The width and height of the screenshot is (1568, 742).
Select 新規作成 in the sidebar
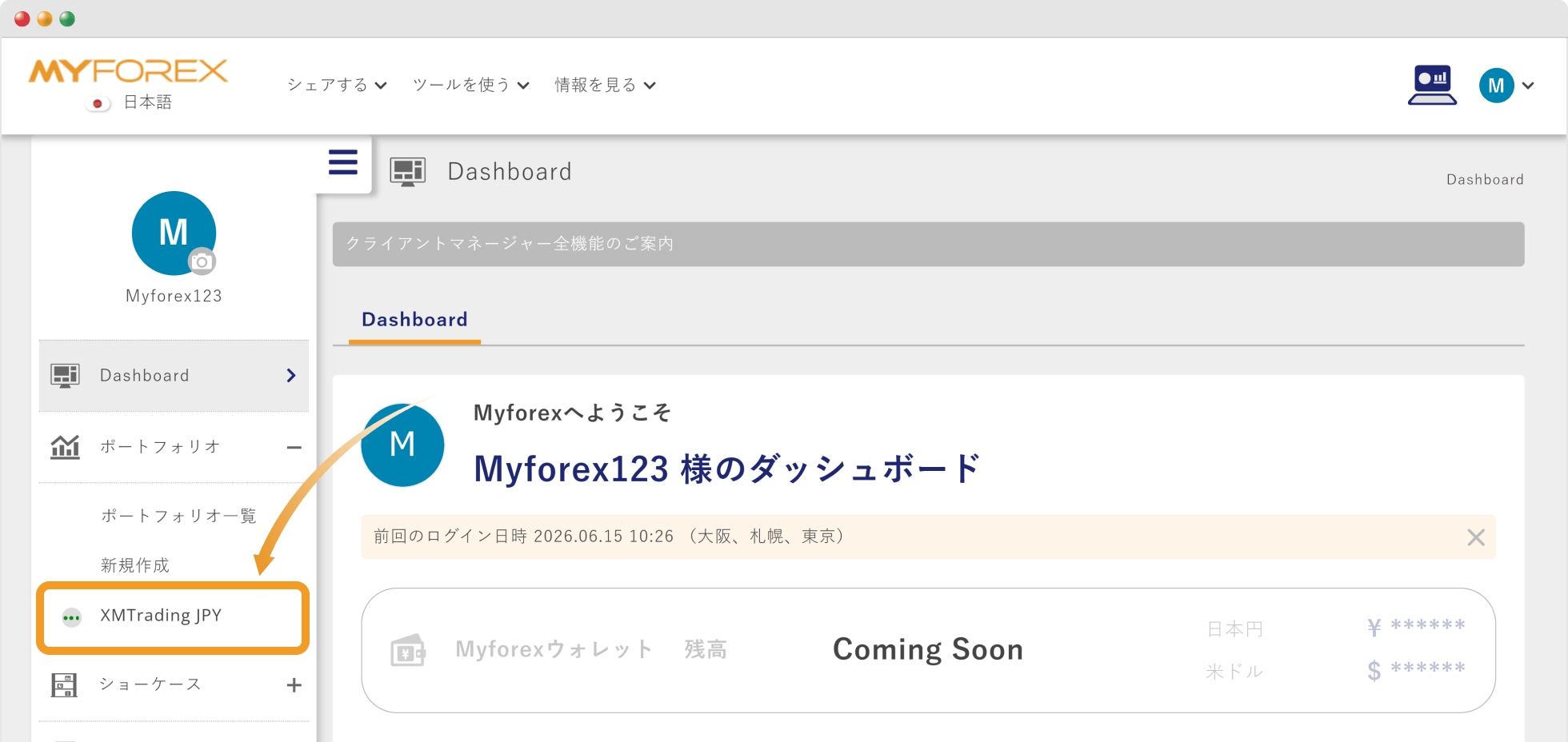pos(135,565)
